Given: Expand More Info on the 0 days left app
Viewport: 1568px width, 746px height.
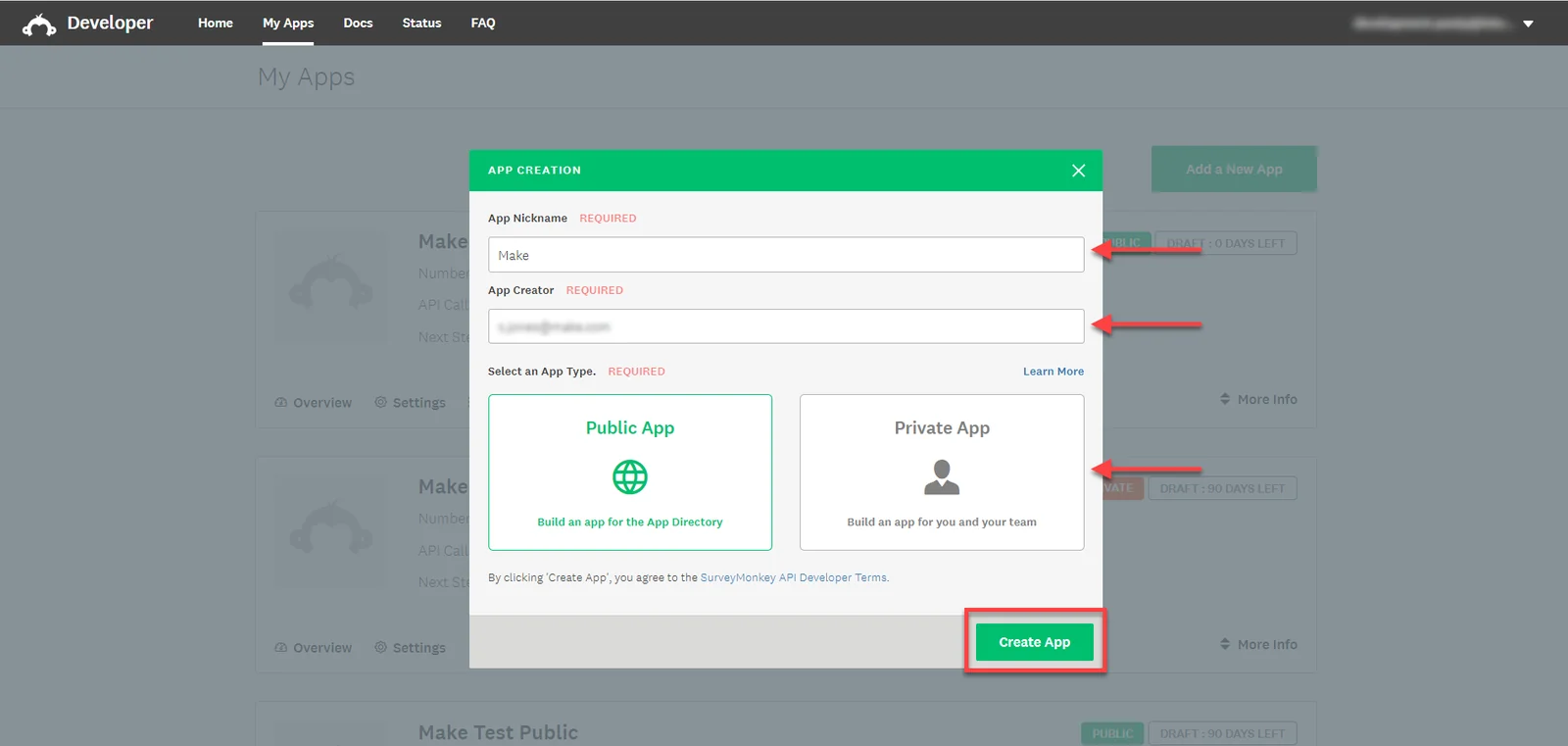Looking at the screenshot, I should pyautogui.click(x=1258, y=399).
